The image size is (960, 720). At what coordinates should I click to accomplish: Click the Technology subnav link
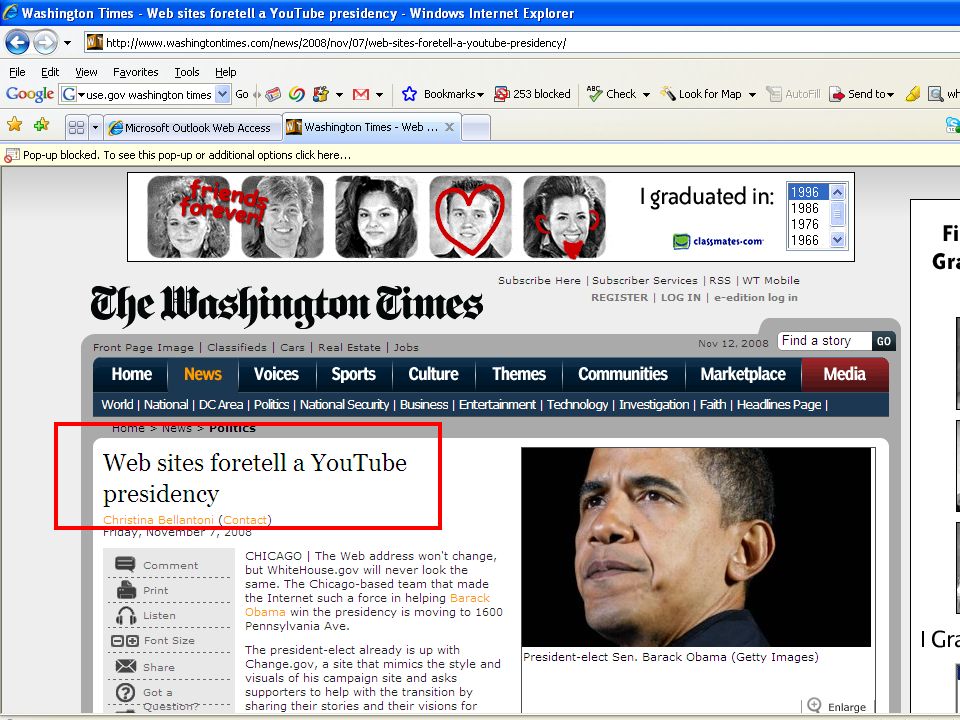coord(577,405)
